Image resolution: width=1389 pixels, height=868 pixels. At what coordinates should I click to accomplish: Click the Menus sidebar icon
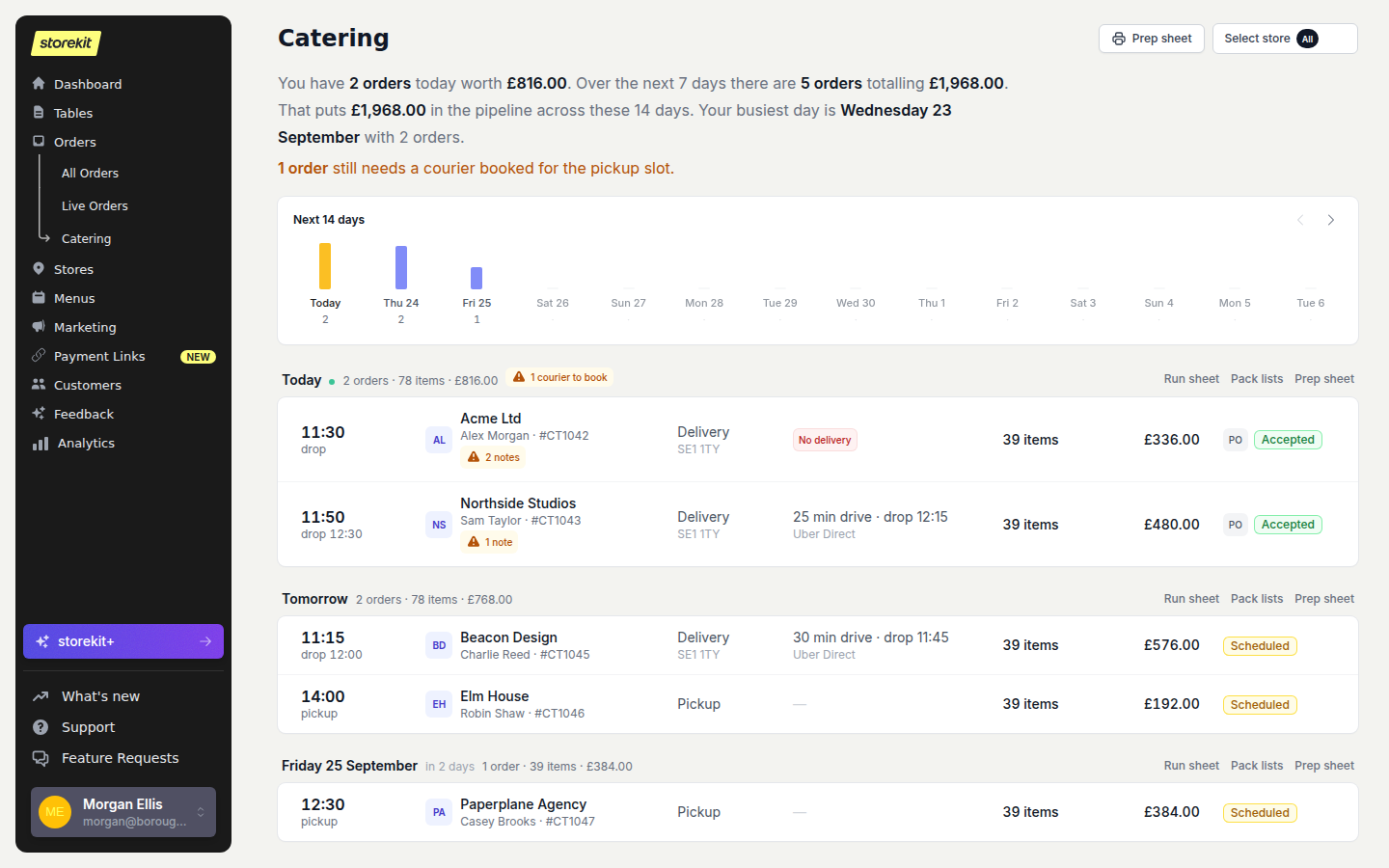coord(39,298)
